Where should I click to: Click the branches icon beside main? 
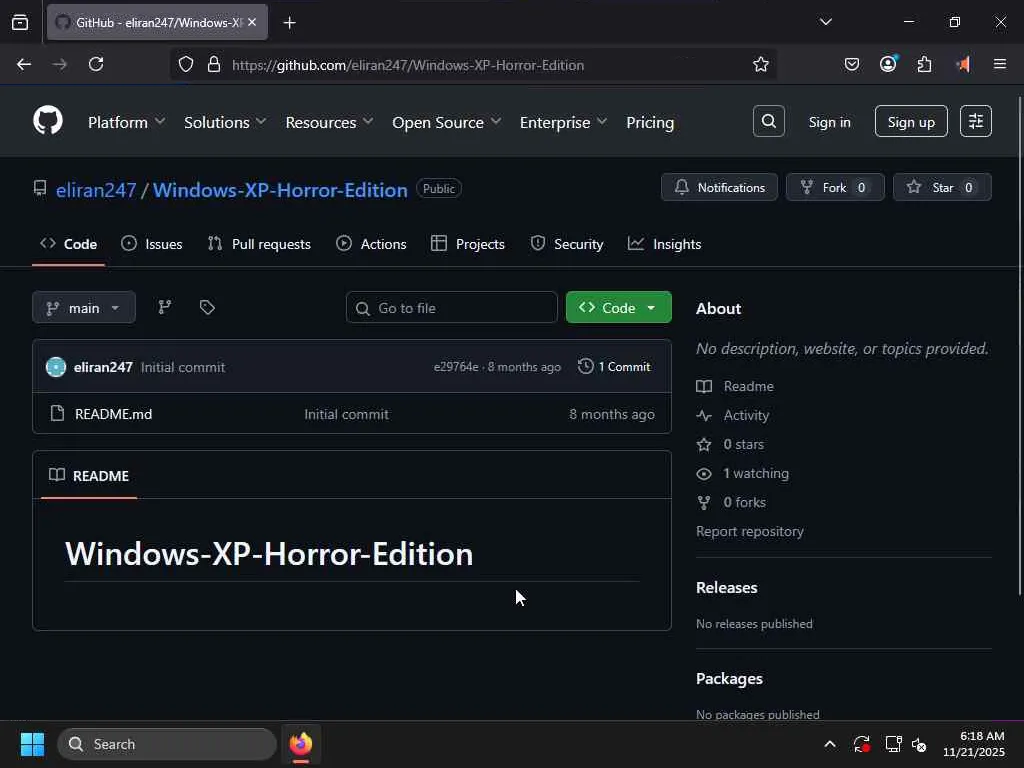(x=165, y=308)
